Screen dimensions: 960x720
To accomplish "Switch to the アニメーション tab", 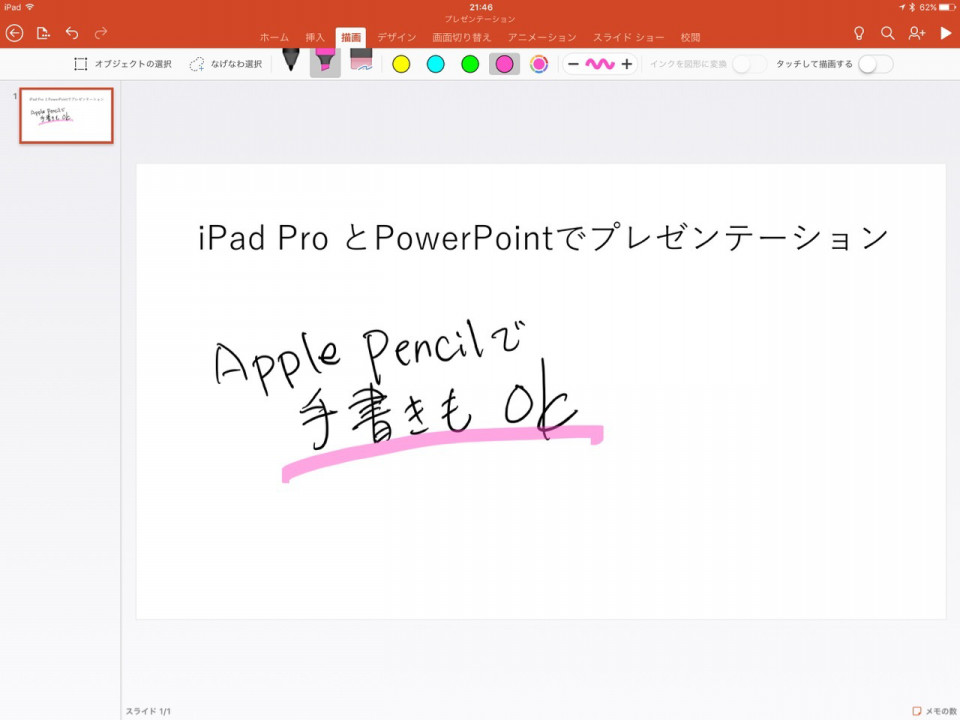I will [542, 37].
